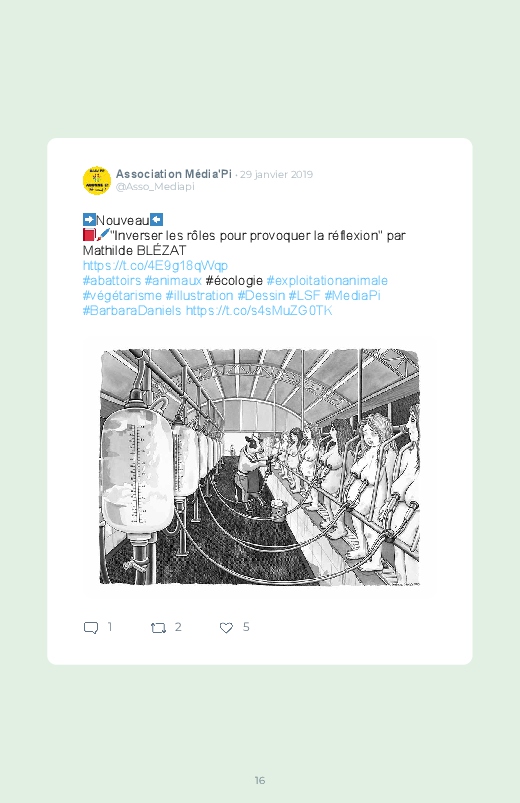Follow the t.co/s4sMuZG0TK link

click(x=259, y=310)
